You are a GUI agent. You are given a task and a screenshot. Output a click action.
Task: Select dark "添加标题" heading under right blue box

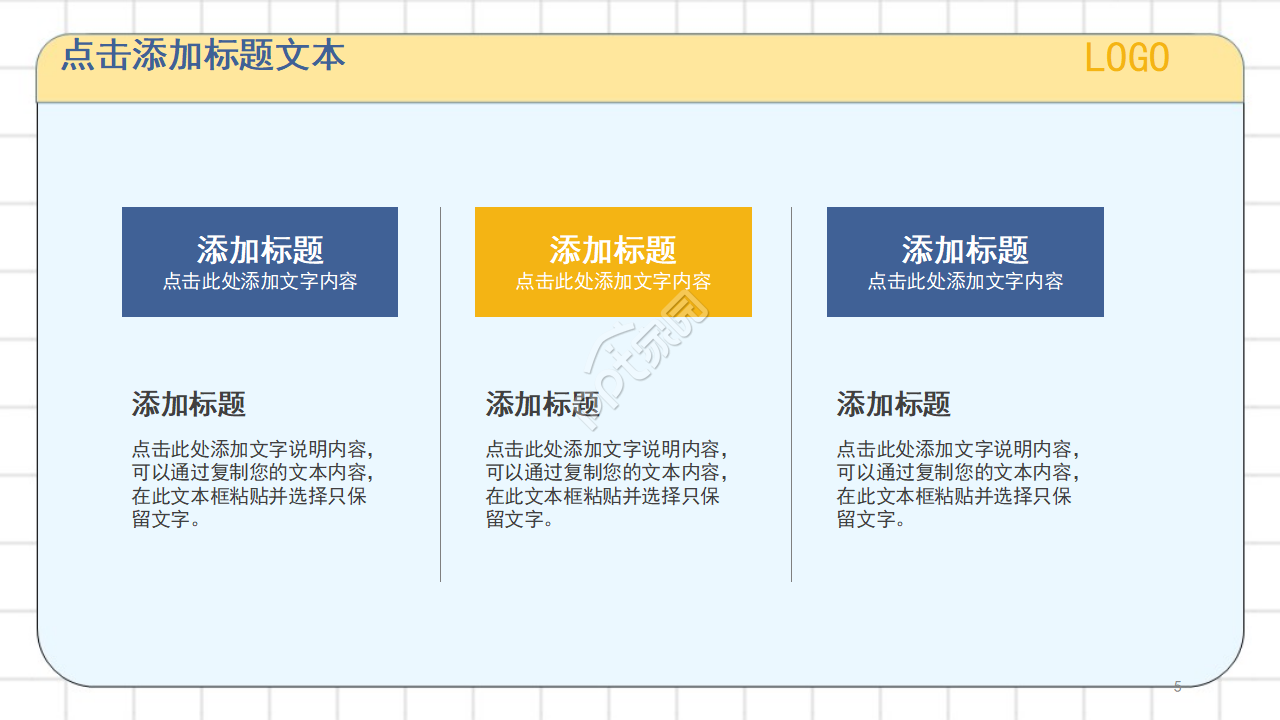(894, 404)
